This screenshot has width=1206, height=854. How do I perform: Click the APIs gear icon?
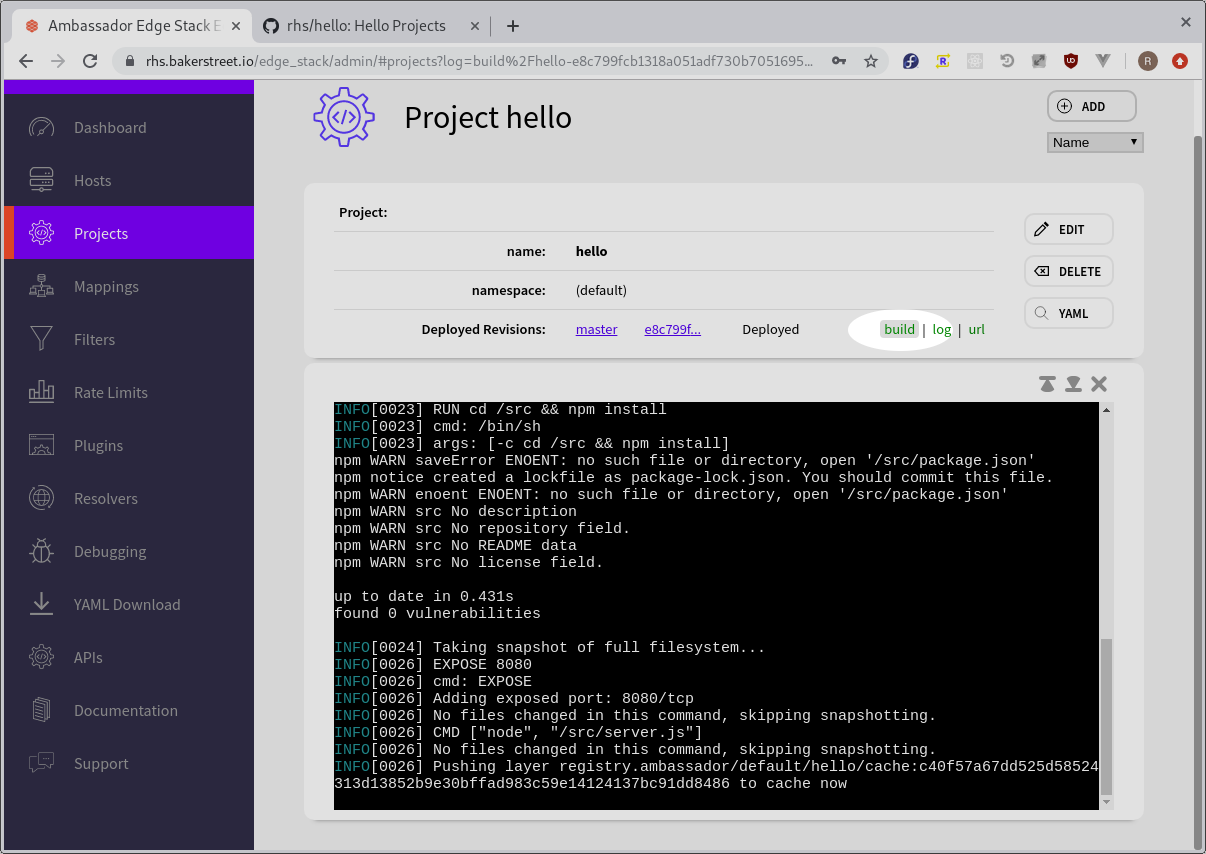[x=41, y=657]
